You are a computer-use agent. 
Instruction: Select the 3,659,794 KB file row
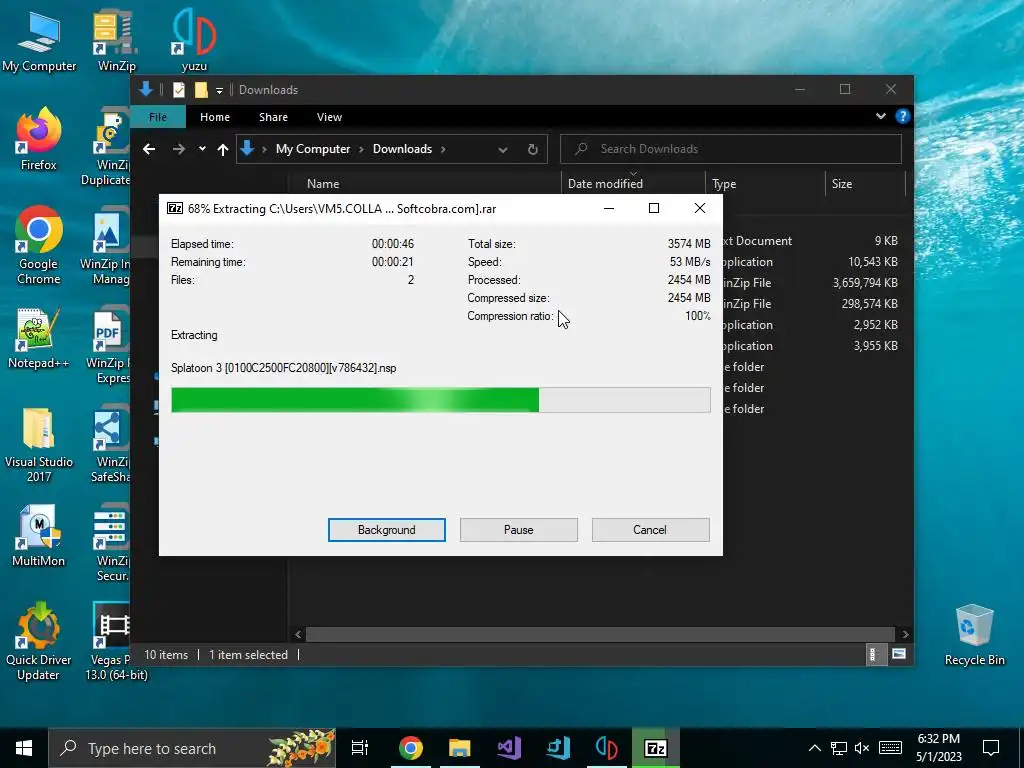[810, 283]
